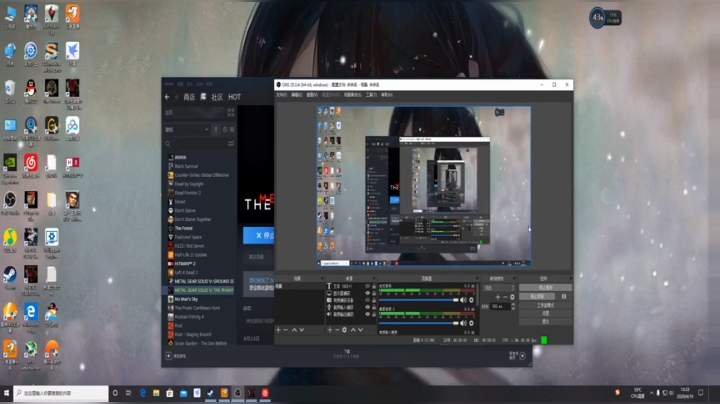Move scene up in OBS Scenes panel
This screenshot has width=720, height=404.
(294, 330)
